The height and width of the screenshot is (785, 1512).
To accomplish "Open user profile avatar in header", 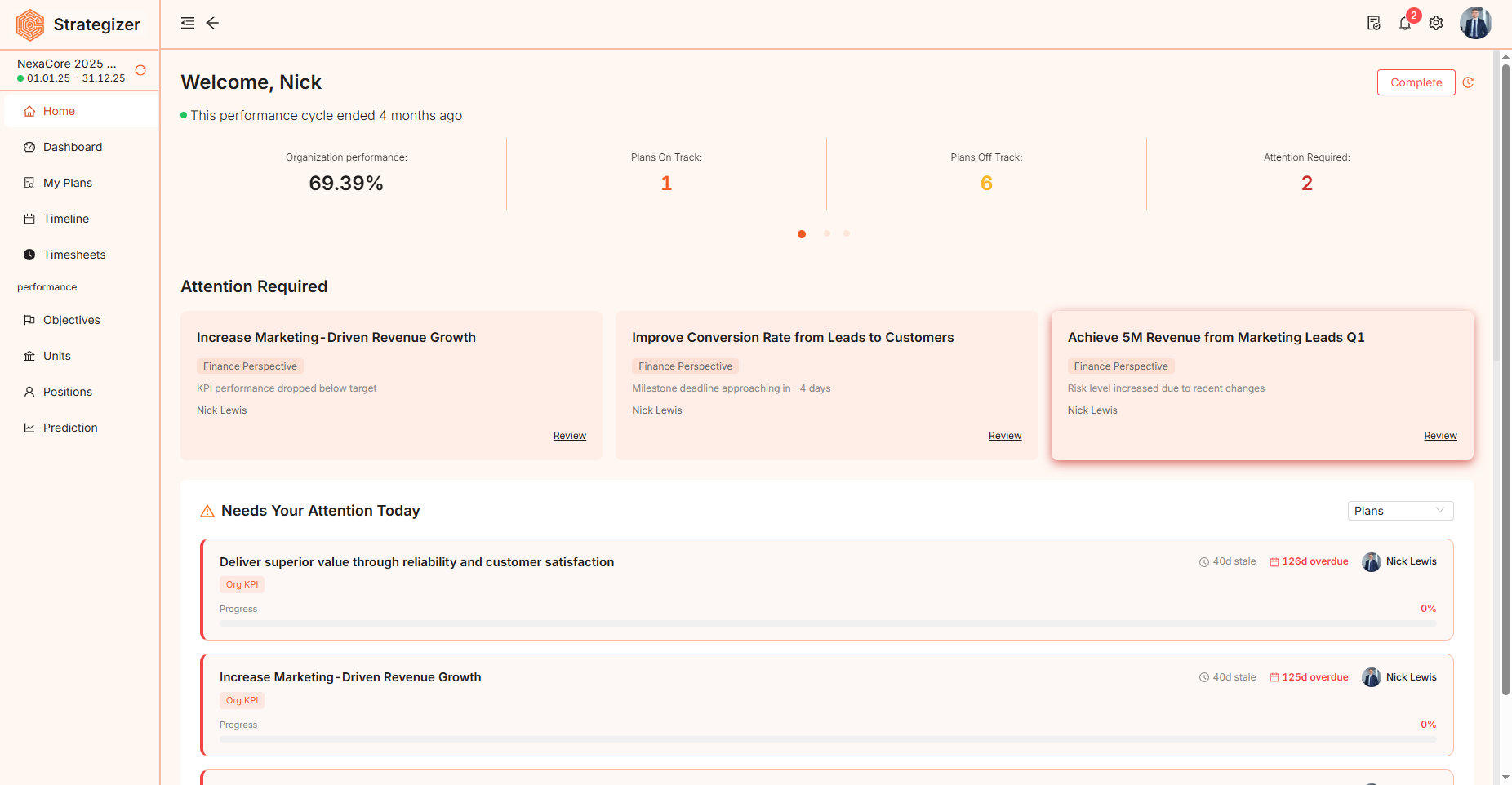I will point(1476,23).
